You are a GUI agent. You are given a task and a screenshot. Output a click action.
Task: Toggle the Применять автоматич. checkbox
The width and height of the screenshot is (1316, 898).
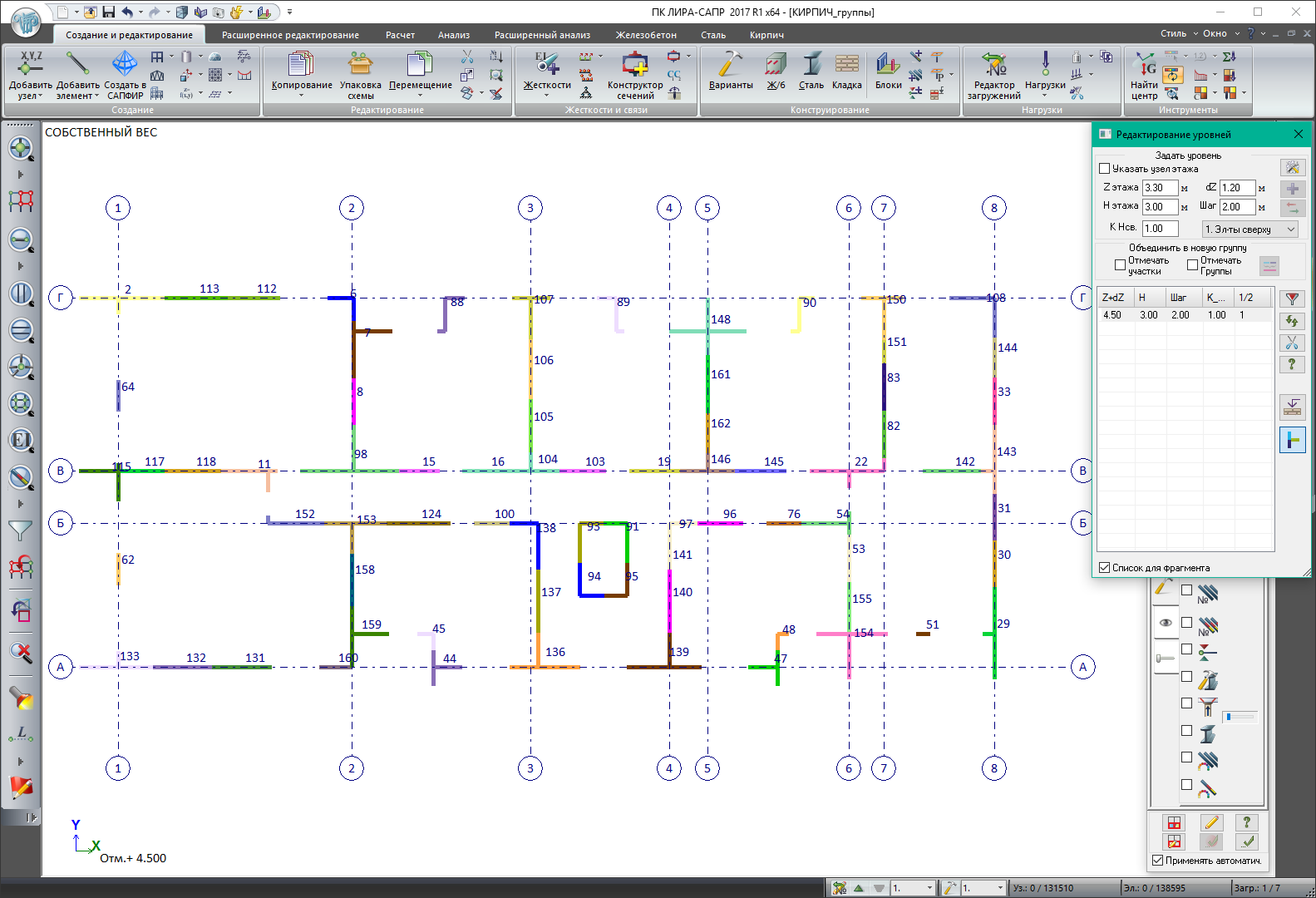click(1158, 861)
